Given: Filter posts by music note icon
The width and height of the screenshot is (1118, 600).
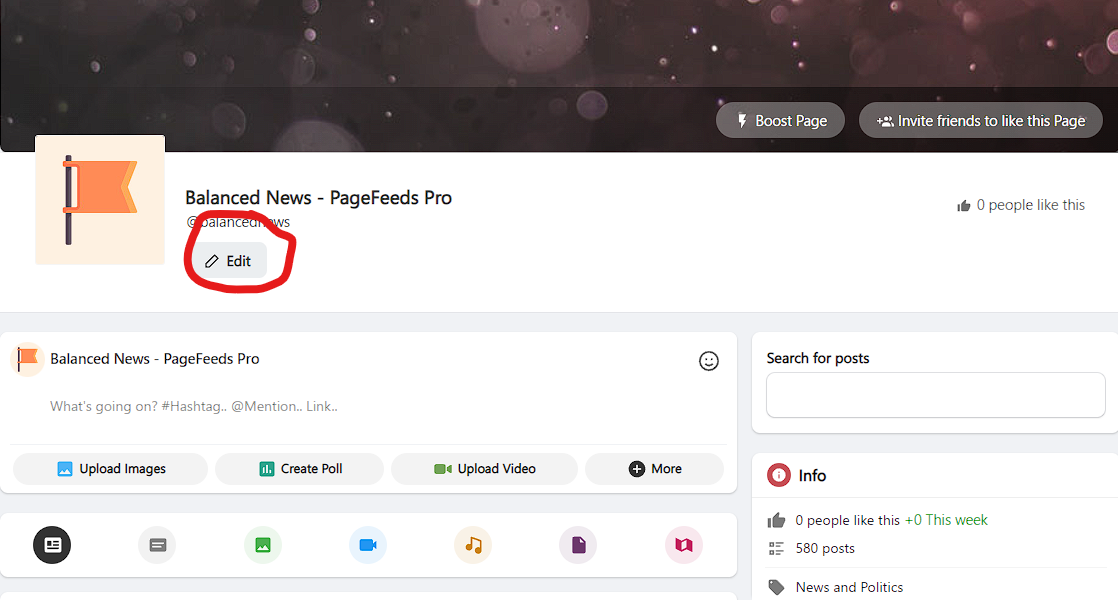Looking at the screenshot, I should point(473,545).
